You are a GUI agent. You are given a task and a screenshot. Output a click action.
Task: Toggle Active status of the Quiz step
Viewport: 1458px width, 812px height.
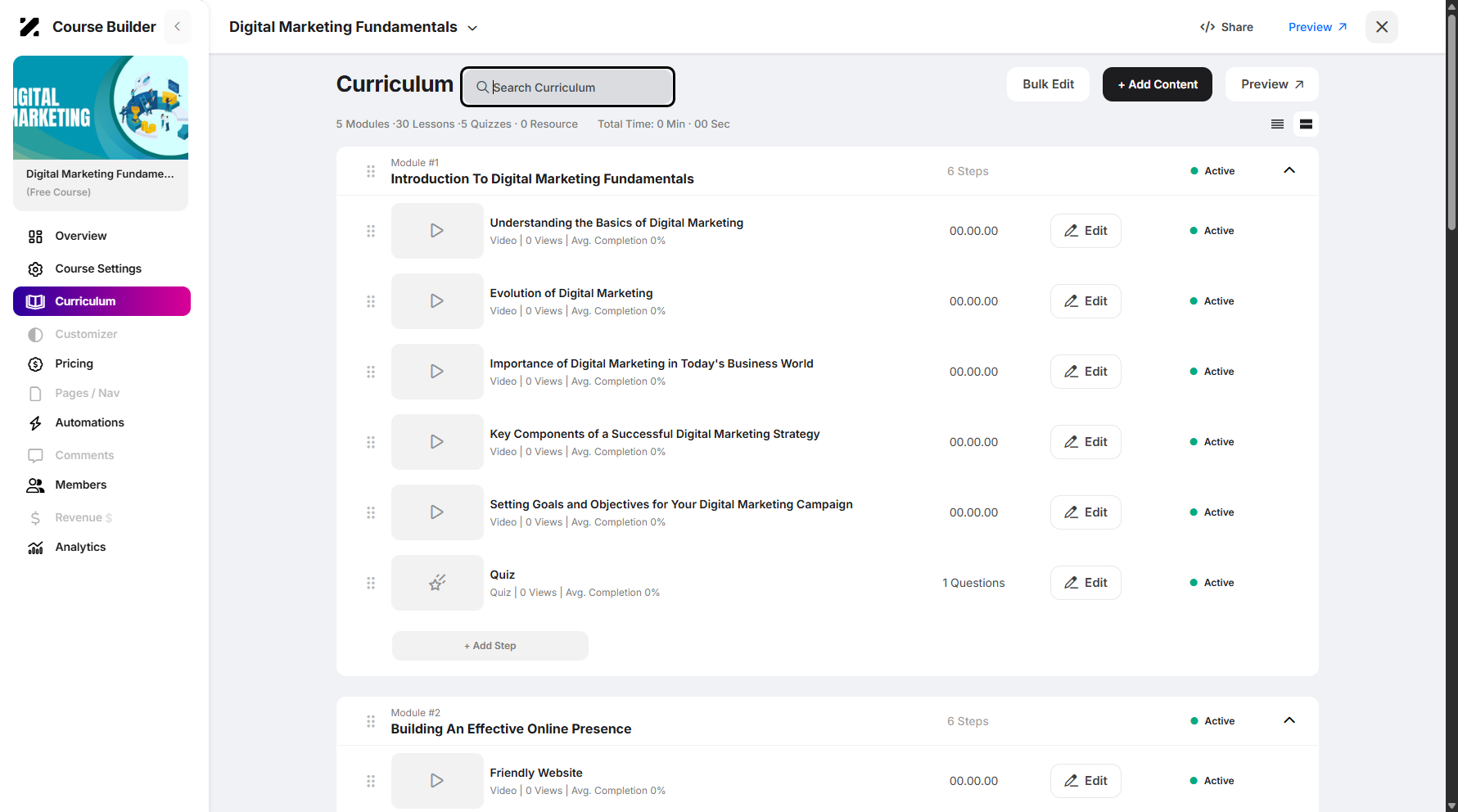tap(1212, 583)
